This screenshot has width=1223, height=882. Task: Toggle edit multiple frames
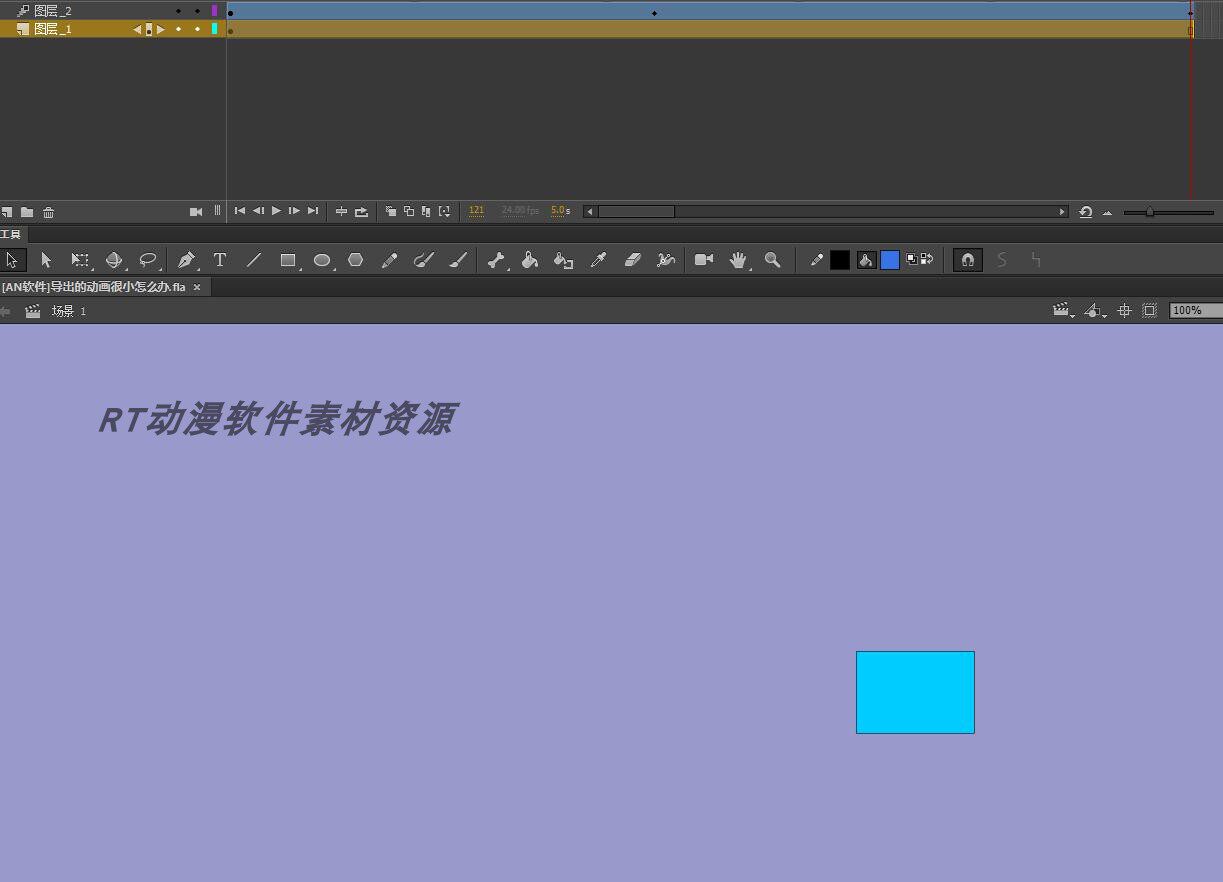pyautogui.click(x=427, y=211)
